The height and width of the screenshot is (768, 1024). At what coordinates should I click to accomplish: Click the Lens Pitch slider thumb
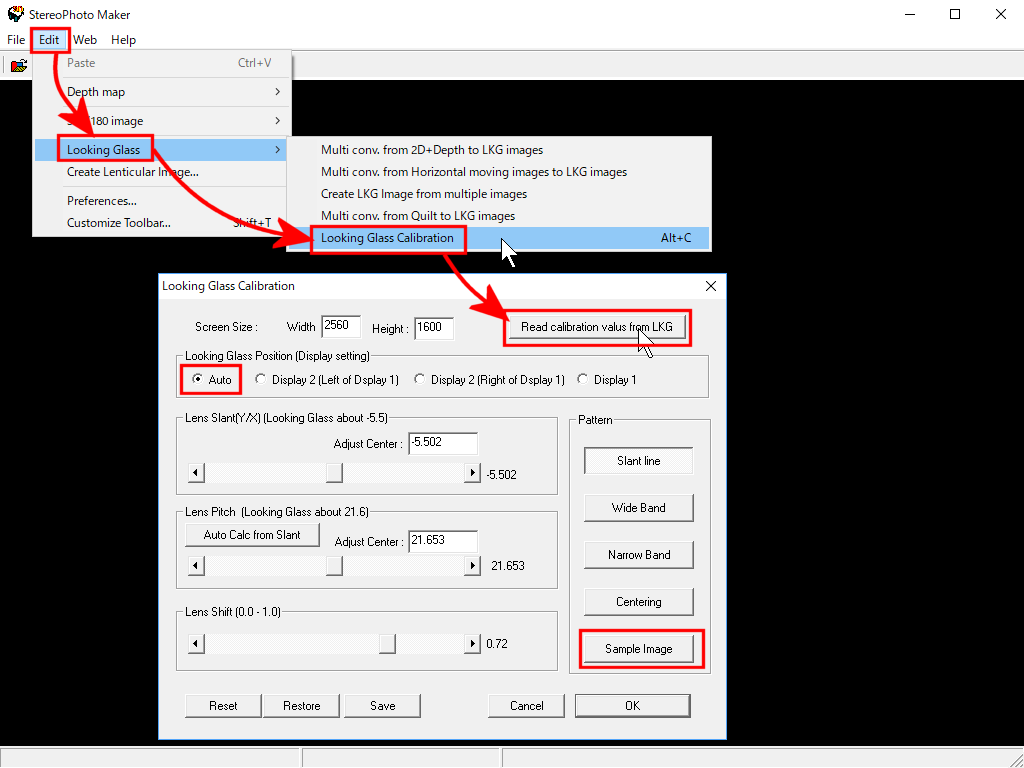point(334,566)
